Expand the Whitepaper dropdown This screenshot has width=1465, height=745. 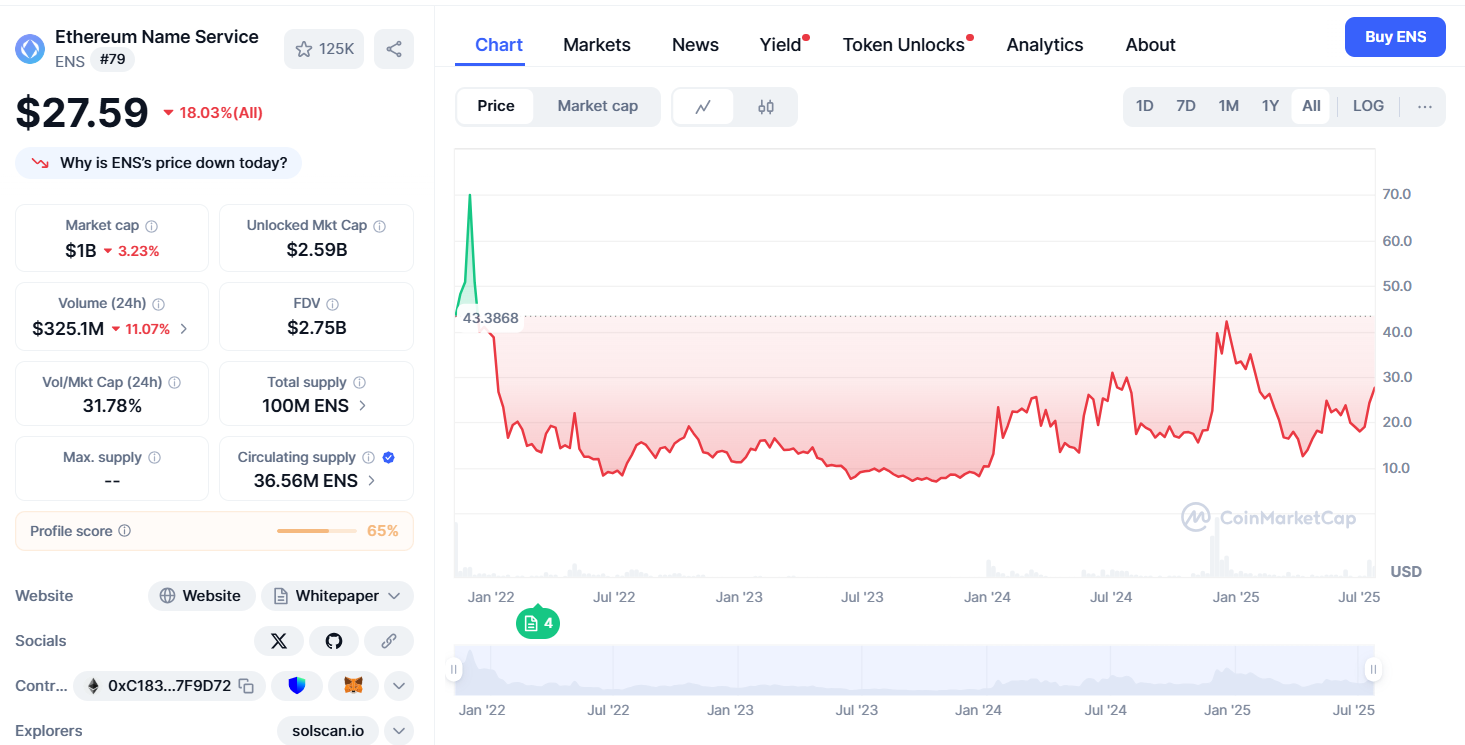pyautogui.click(x=338, y=596)
